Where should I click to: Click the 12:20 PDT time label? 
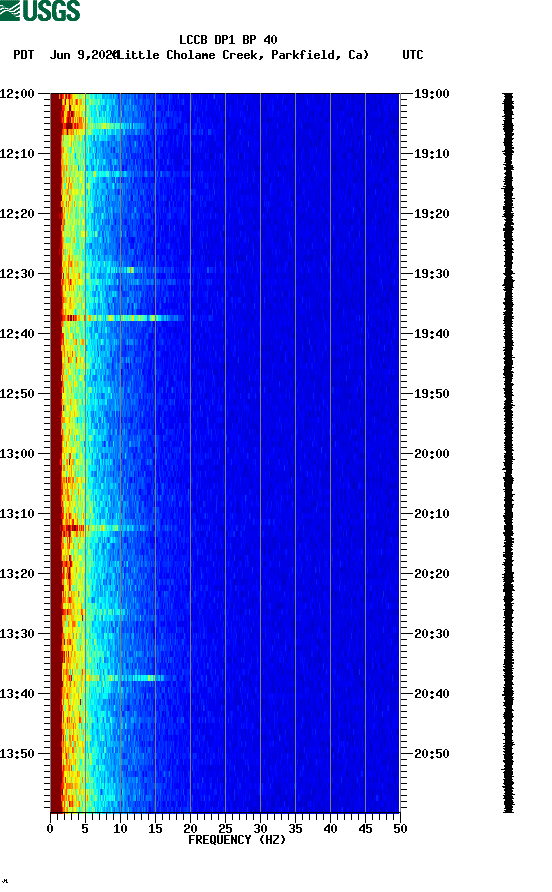[x=17, y=214]
